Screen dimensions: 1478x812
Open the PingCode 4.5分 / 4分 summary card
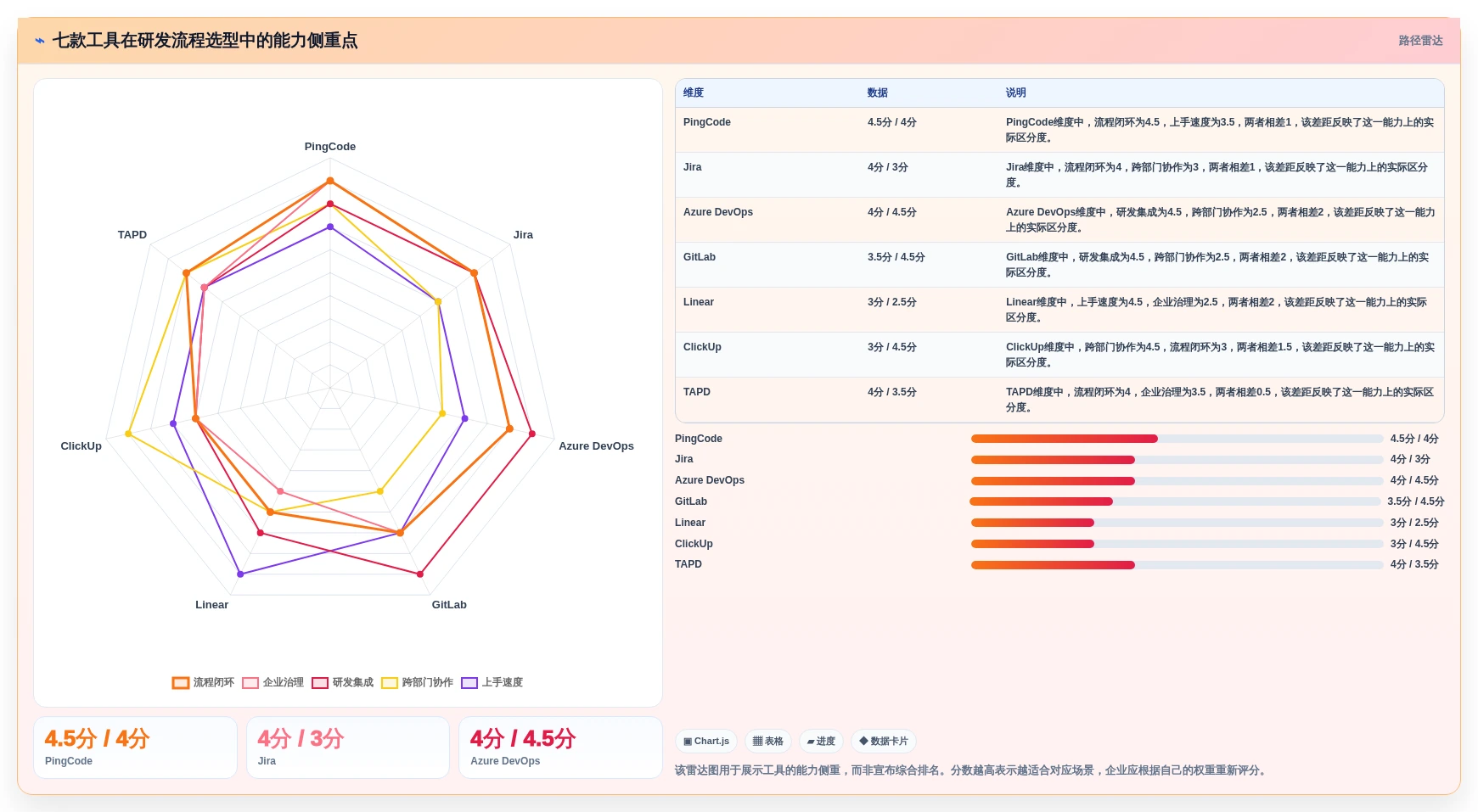(x=136, y=748)
